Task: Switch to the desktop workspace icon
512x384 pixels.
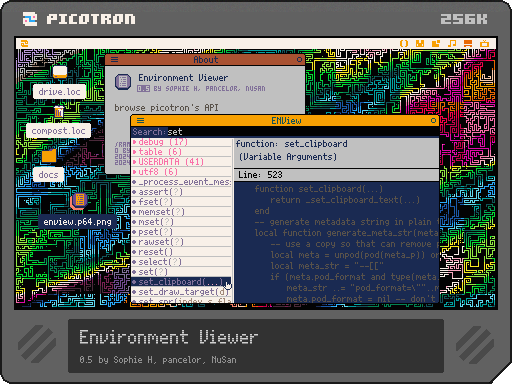Action: 468,43
